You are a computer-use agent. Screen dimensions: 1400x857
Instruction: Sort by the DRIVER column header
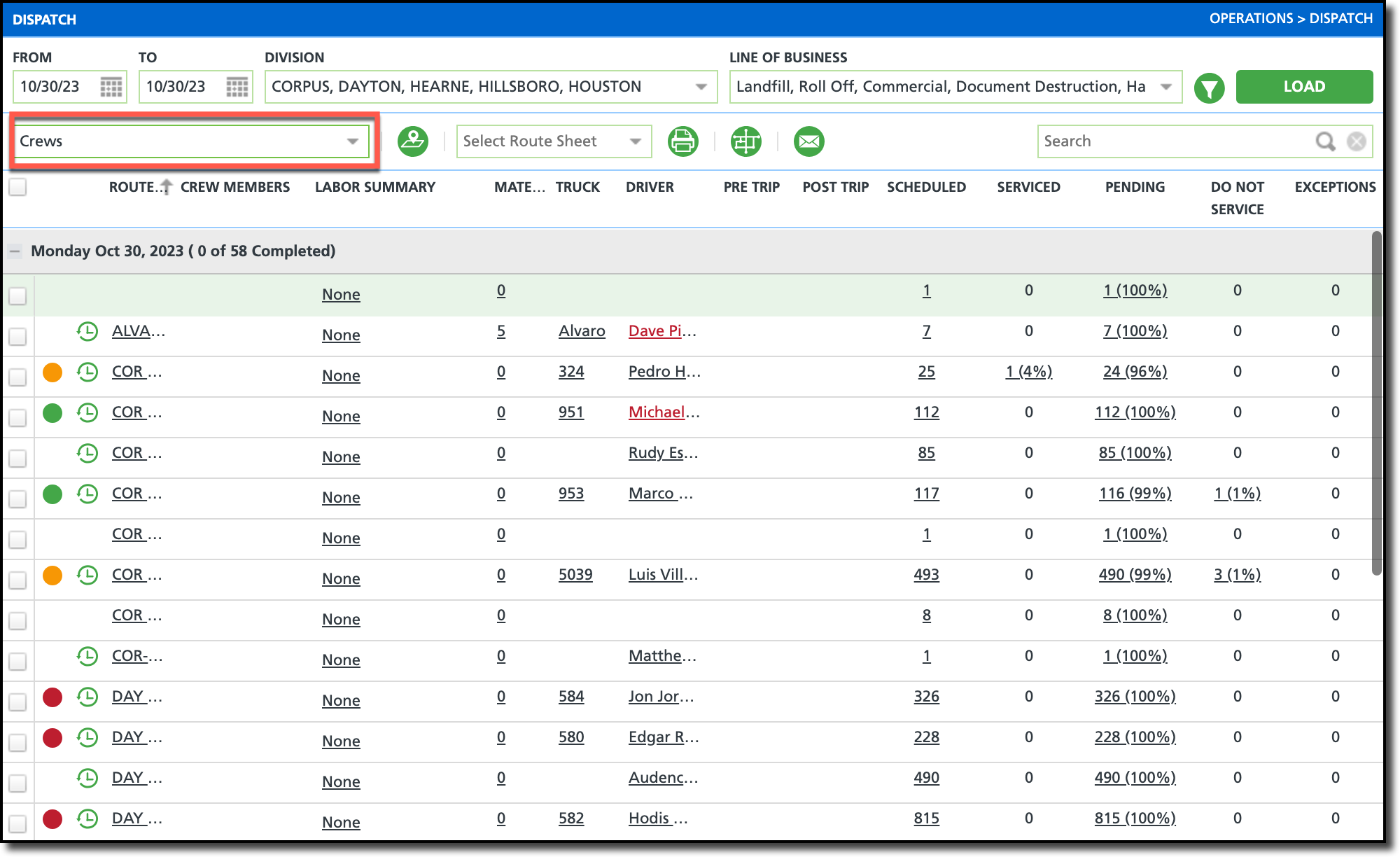point(650,187)
